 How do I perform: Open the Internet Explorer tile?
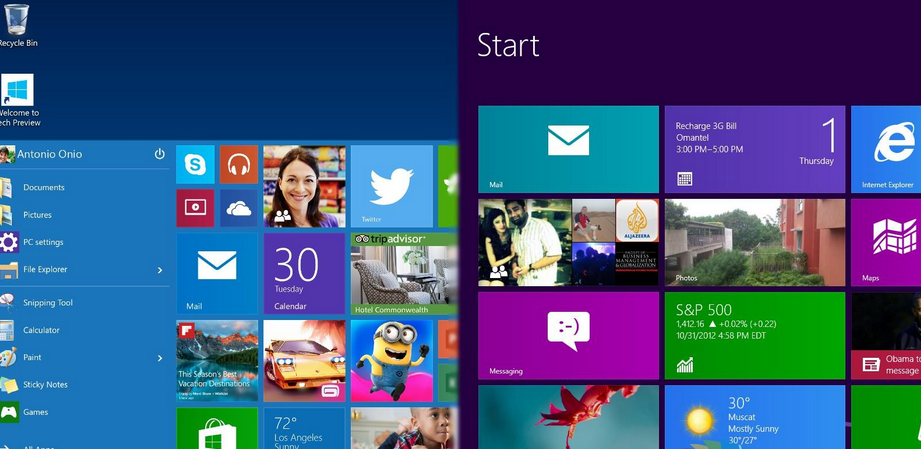886,149
